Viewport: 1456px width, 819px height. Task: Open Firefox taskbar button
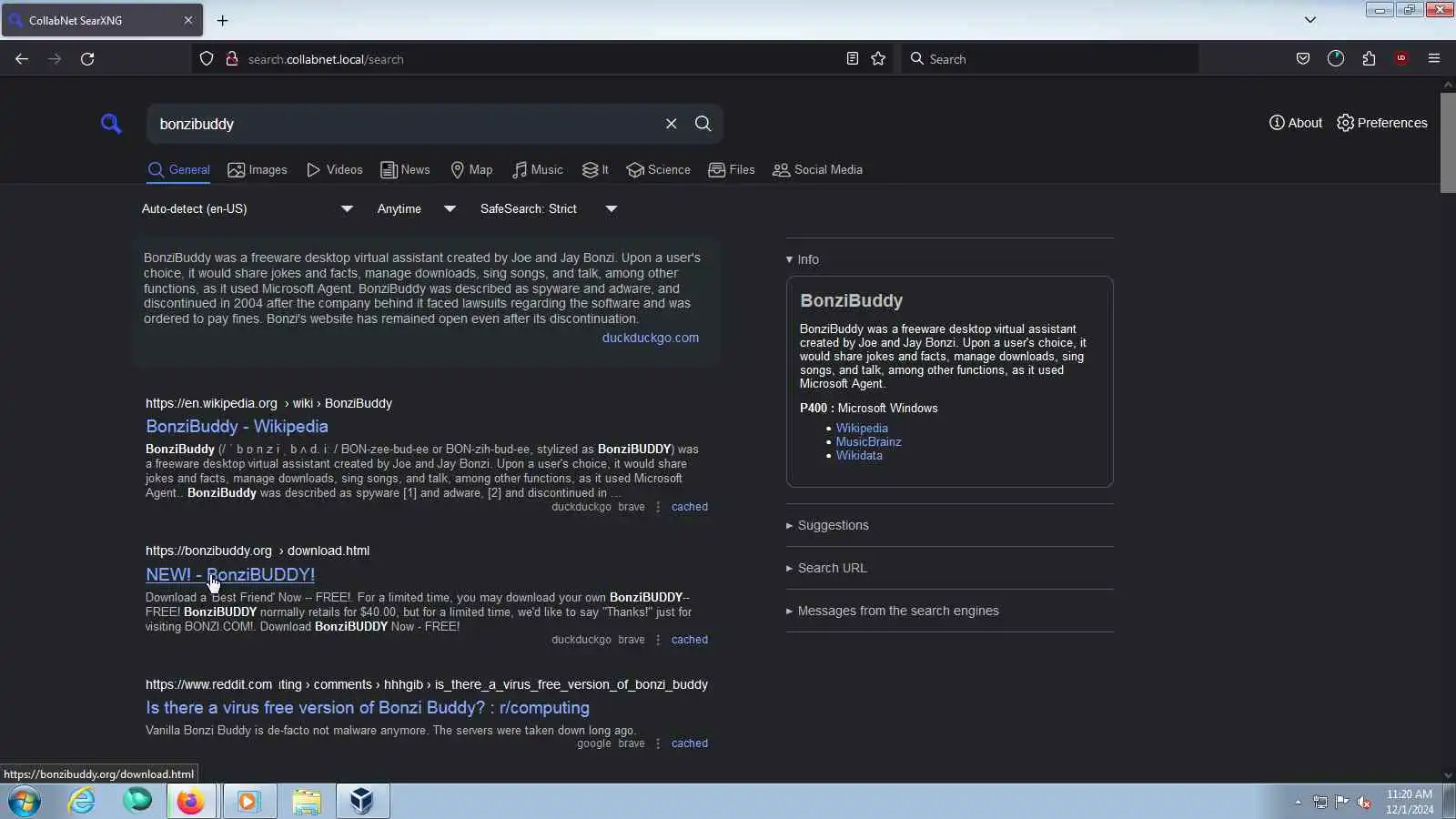[x=190, y=802]
